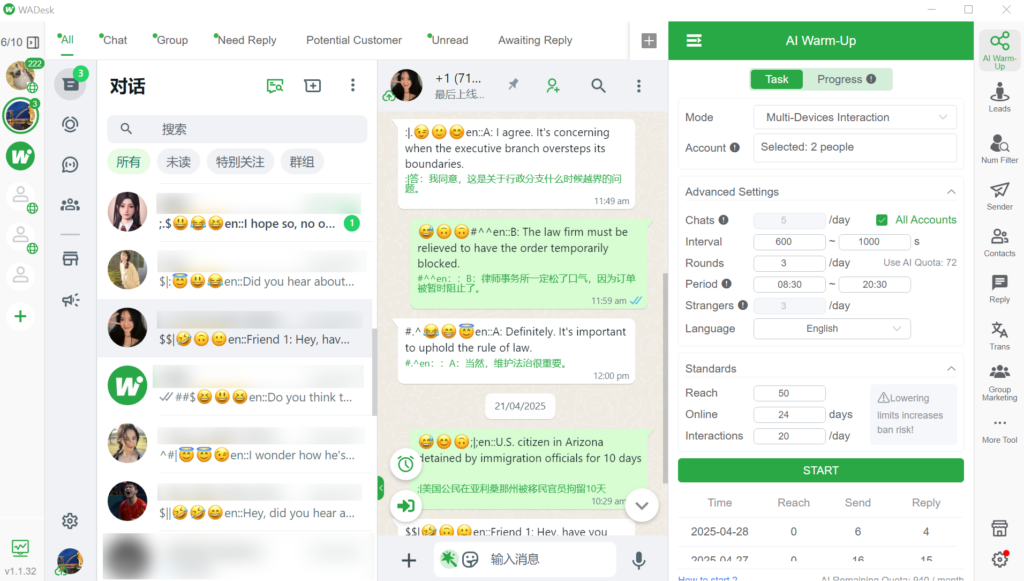The height and width of the screenshot is (581, 1024).
Task: Click the START button
Action: click(820, 471)
